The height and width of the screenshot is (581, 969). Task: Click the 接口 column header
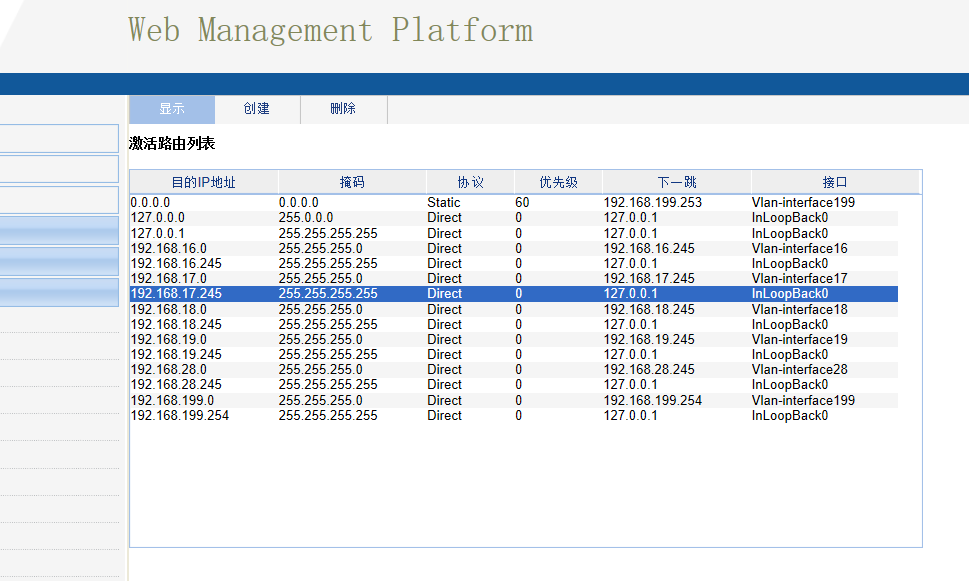coord(835,182)
